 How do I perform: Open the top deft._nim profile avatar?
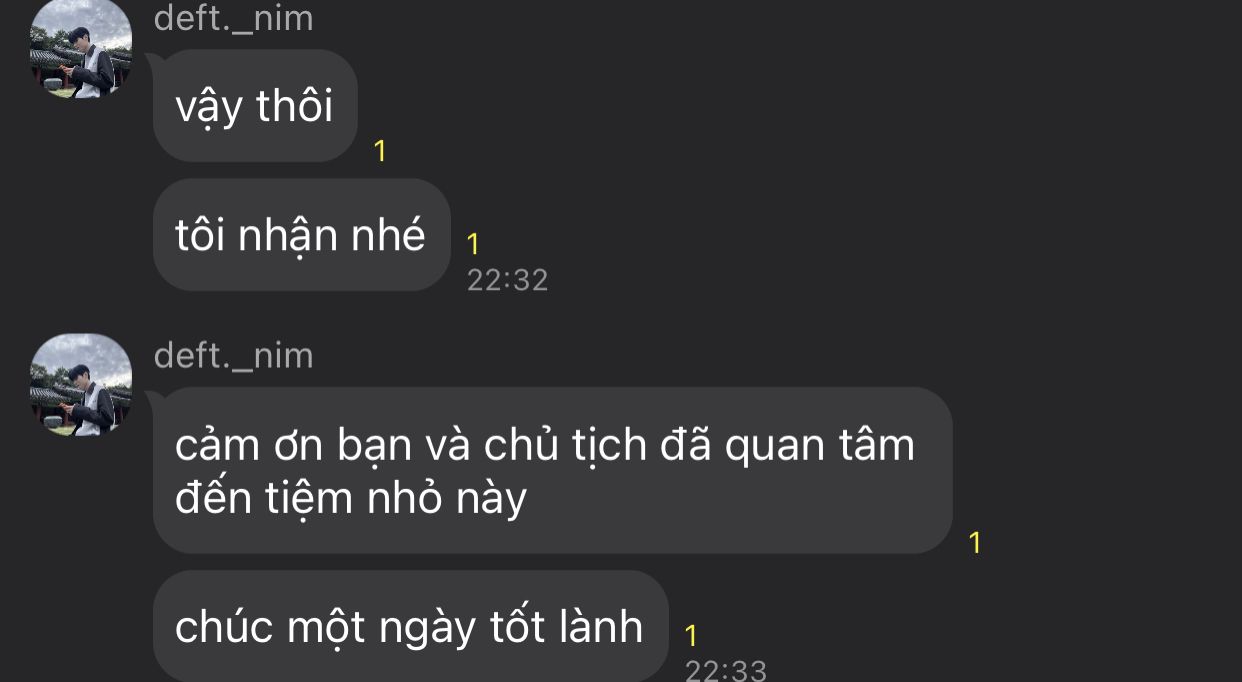pos(81,49)
